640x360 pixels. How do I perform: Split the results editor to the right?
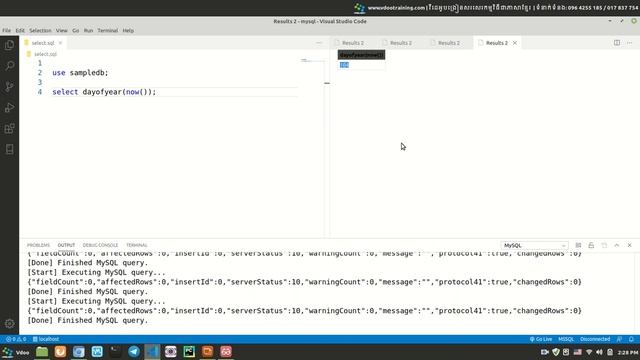tap(617, 43)
